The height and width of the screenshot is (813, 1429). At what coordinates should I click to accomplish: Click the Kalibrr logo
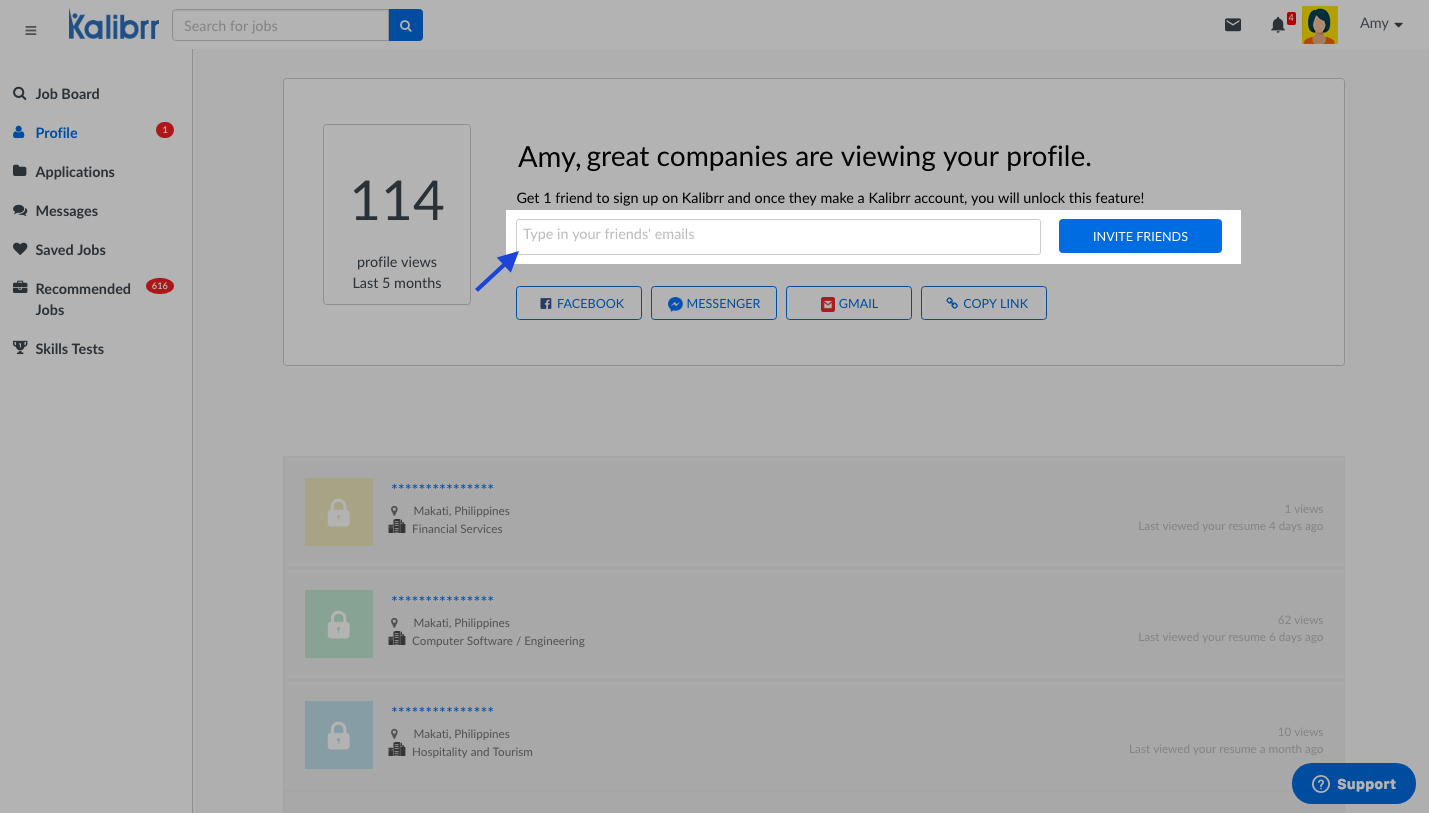113,26
